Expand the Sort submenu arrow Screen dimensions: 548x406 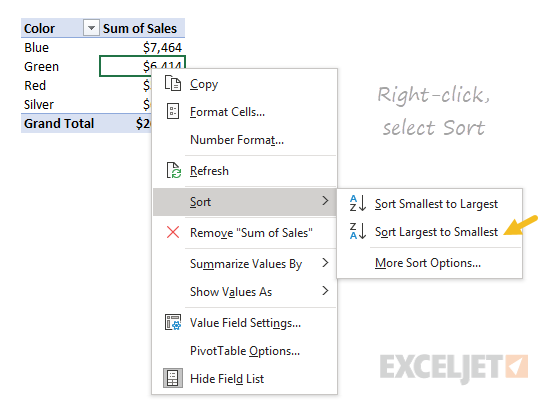(325, 201)
